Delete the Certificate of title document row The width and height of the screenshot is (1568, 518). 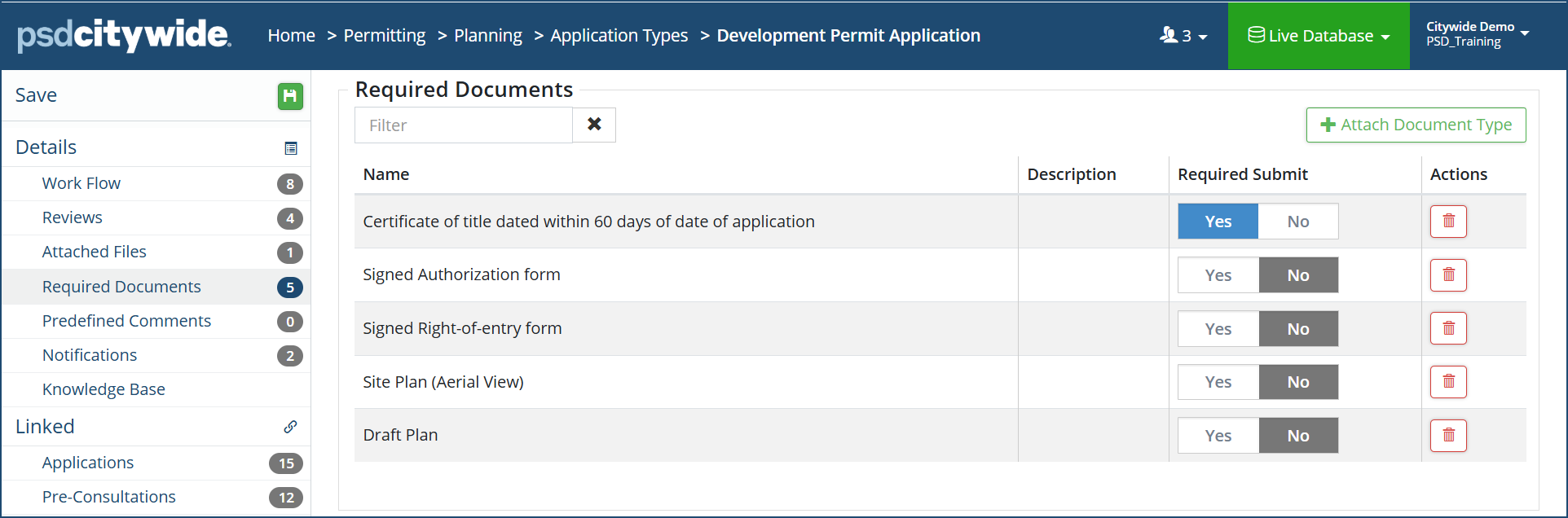pyautogui.click(x=1448, y=222)
